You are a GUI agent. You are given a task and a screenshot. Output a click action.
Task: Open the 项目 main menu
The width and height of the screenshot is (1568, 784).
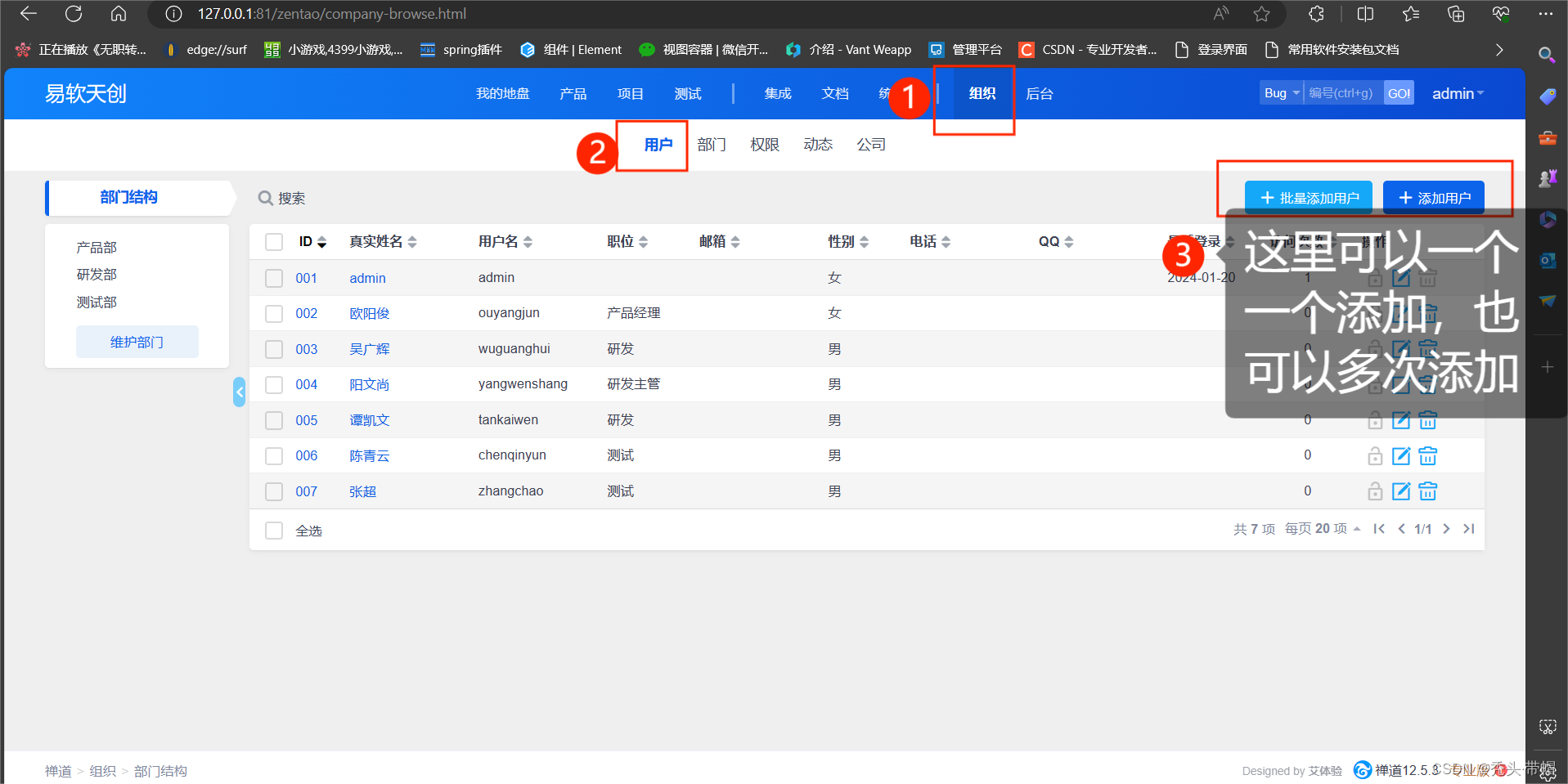pyautogui.click(x=630, y=94)
